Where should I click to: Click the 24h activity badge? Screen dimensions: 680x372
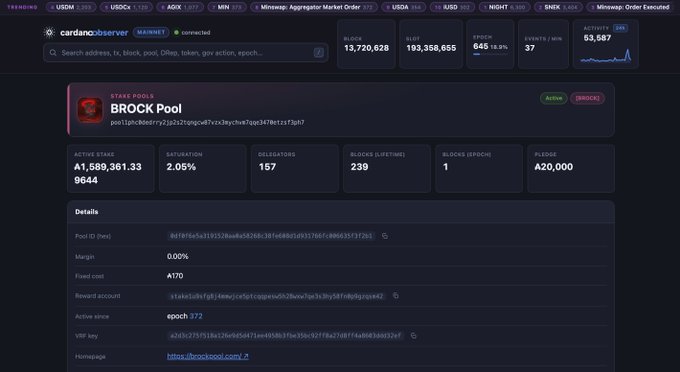tap(621, 28)
